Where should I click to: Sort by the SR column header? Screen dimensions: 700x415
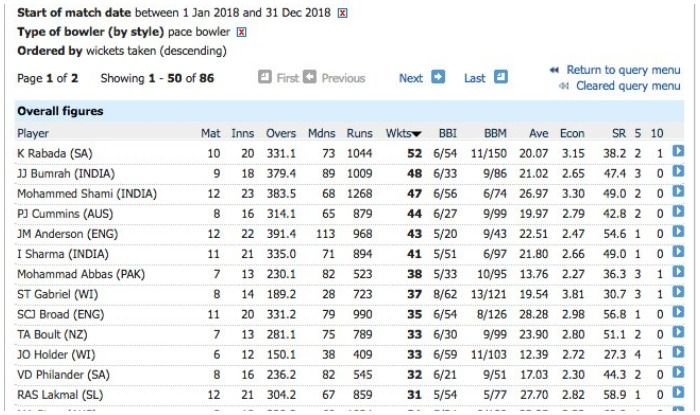coord(619,133)
